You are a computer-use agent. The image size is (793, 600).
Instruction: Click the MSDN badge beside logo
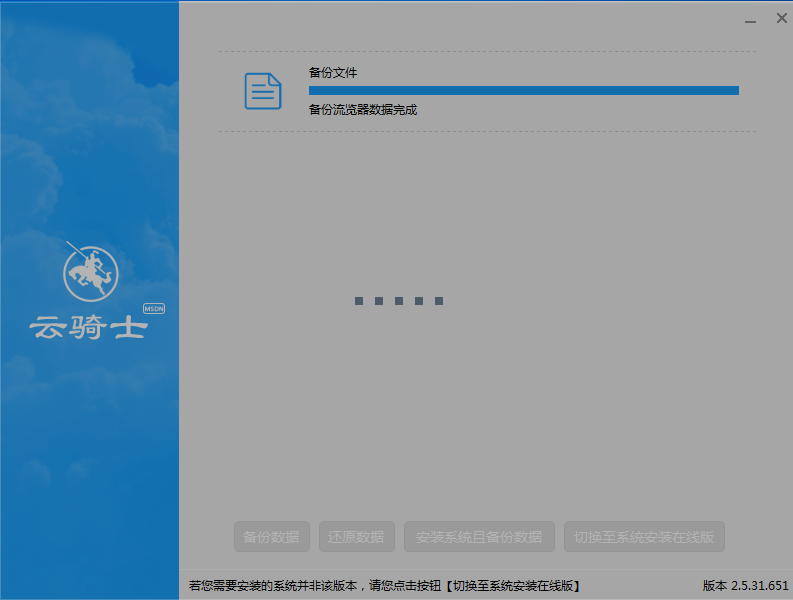pyautogui.click(x=154, y=309)
